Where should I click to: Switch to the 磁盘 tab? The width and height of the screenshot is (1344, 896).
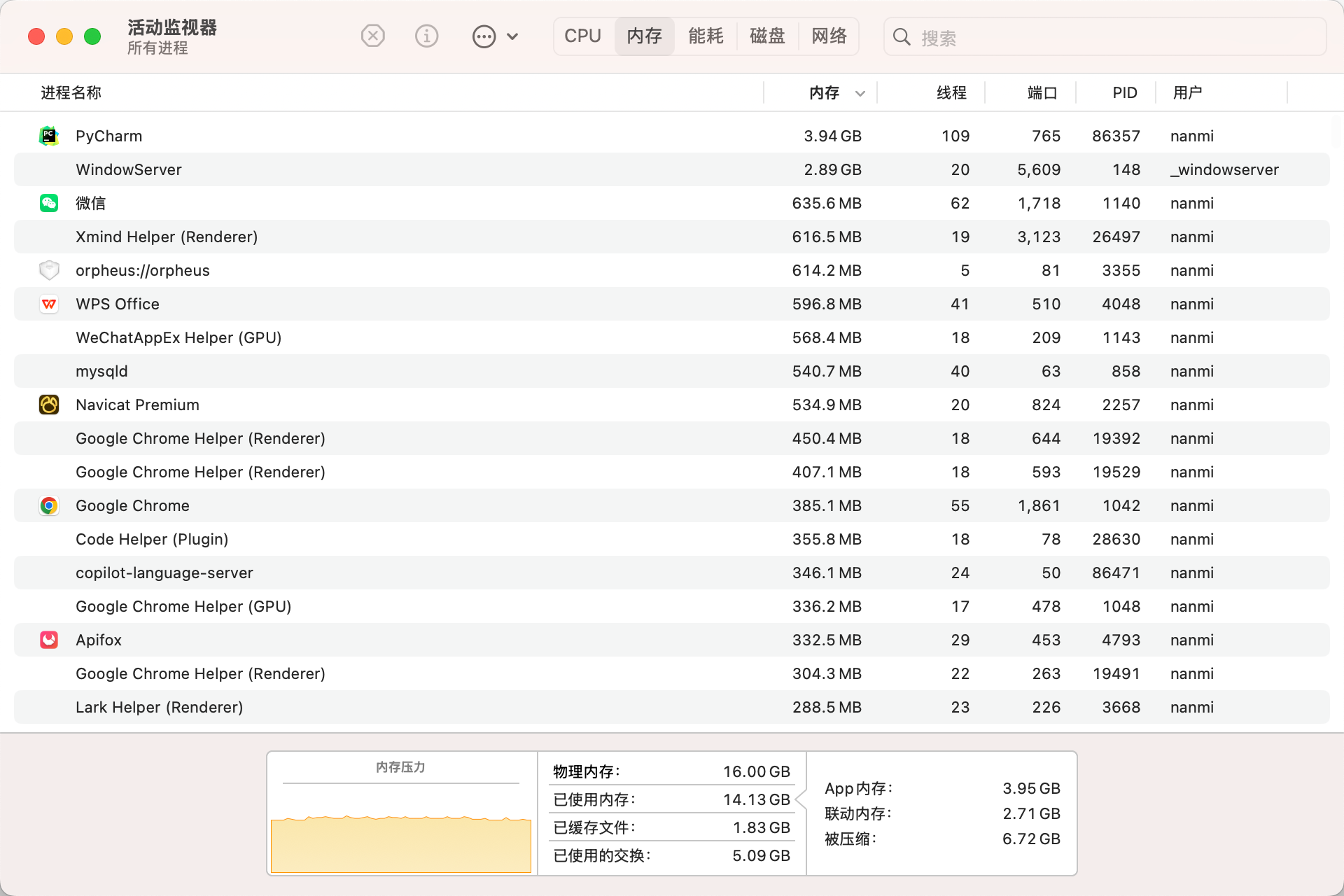point(767,36)
